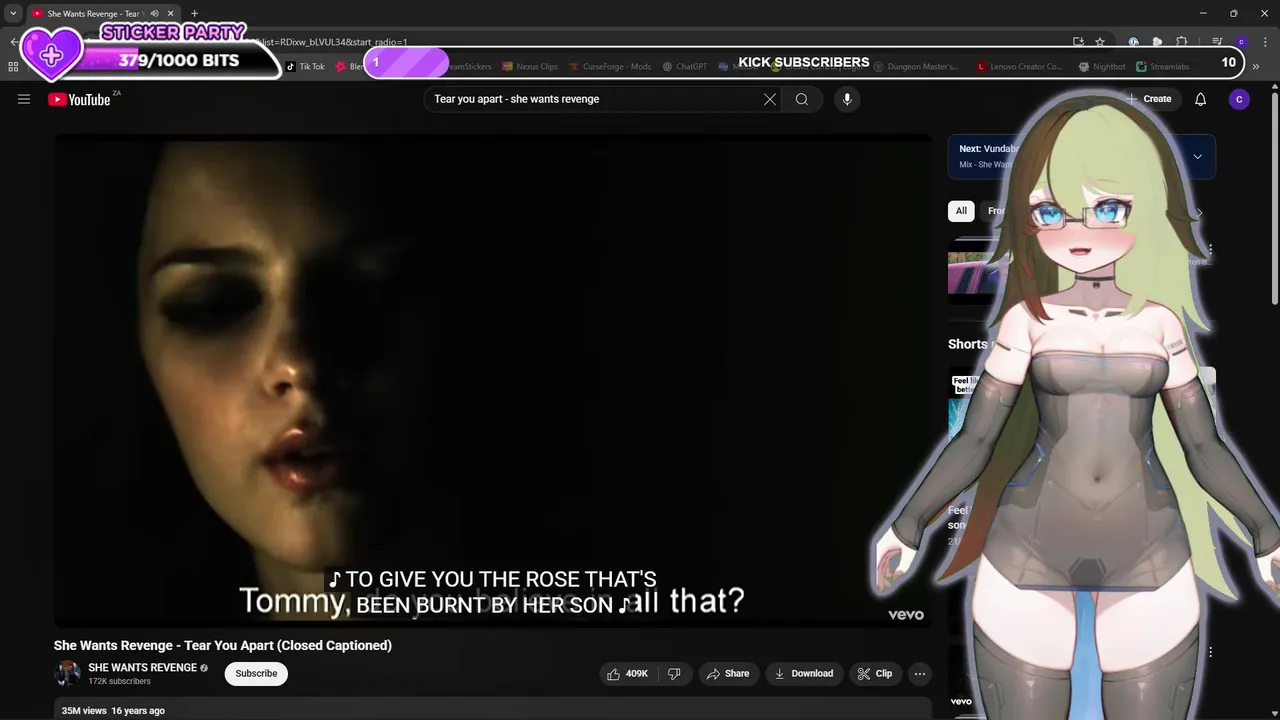1280x720 pixels.
Task: Mute the She Wants Revenge browser tab
Action: [x=154, y=14]
